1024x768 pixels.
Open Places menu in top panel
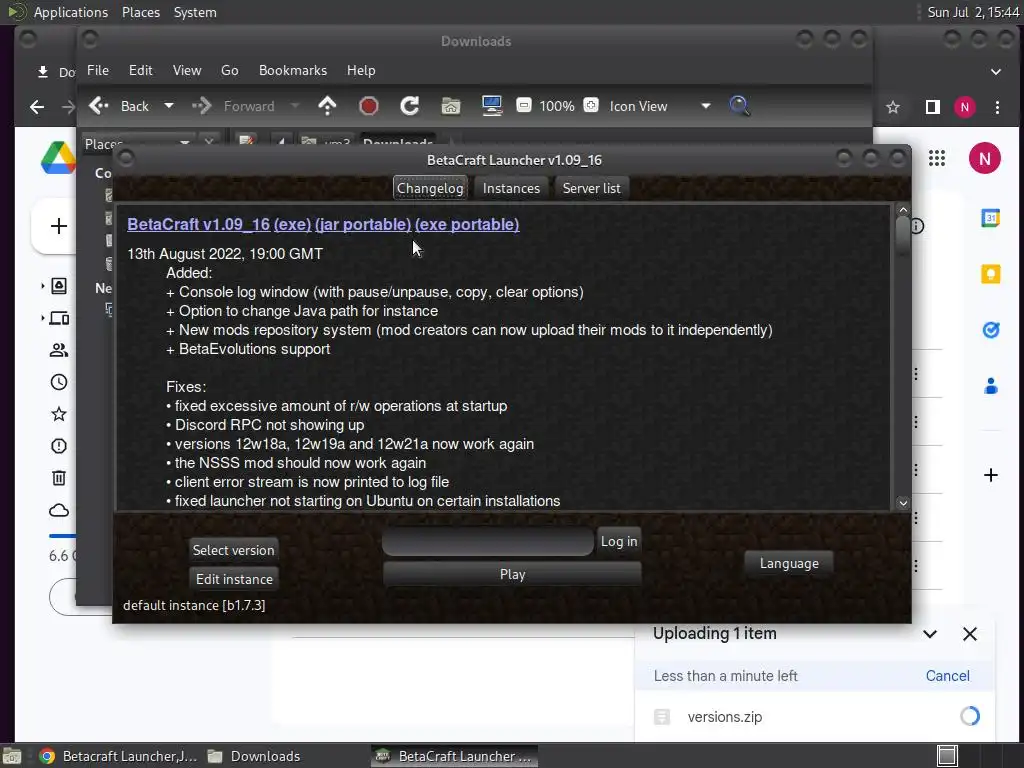click(140, 12)
